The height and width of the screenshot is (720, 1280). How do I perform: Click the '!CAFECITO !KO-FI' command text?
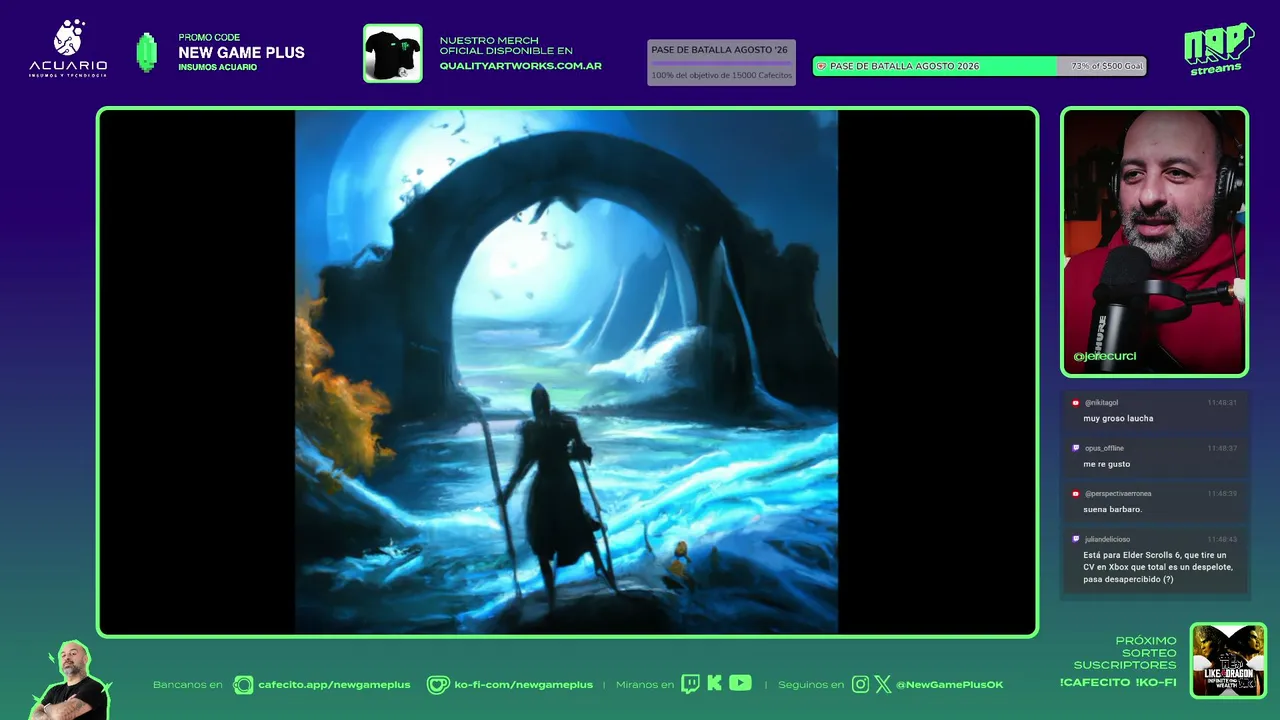[x=1118, y=682]
